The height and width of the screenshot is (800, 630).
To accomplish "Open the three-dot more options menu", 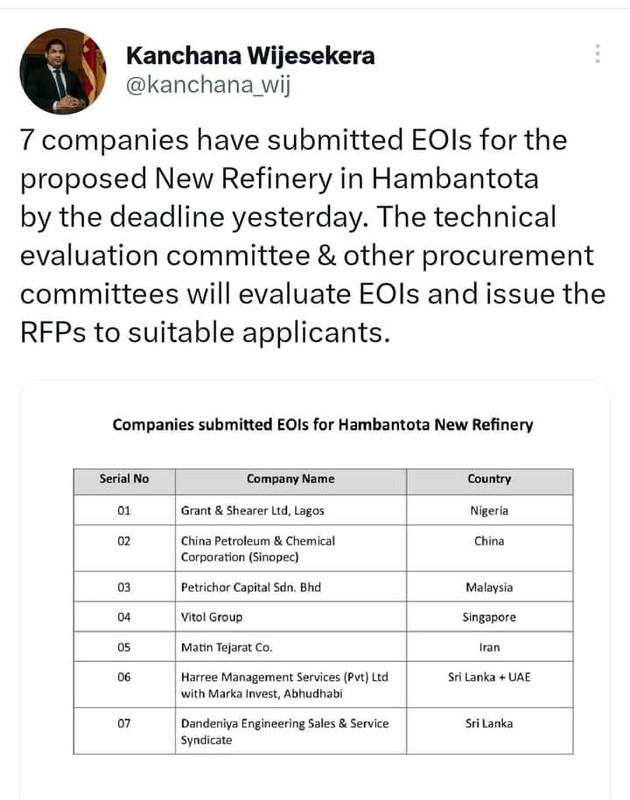I will coord(597,54).
